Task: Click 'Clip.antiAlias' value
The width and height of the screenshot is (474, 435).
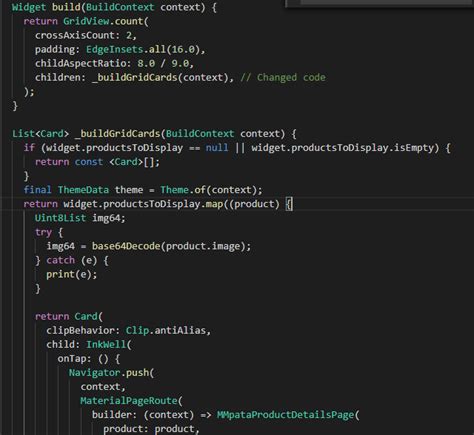Action: tap(166, 330)
